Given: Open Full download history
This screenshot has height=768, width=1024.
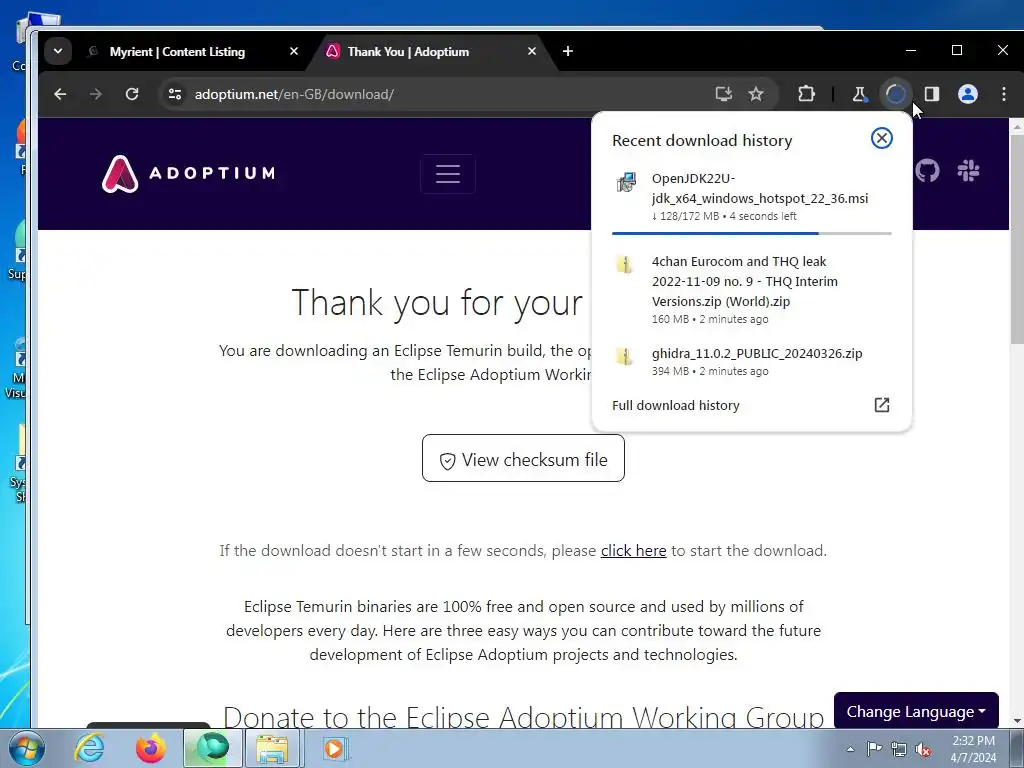Looking at the screenshot, I should (751, 405).
